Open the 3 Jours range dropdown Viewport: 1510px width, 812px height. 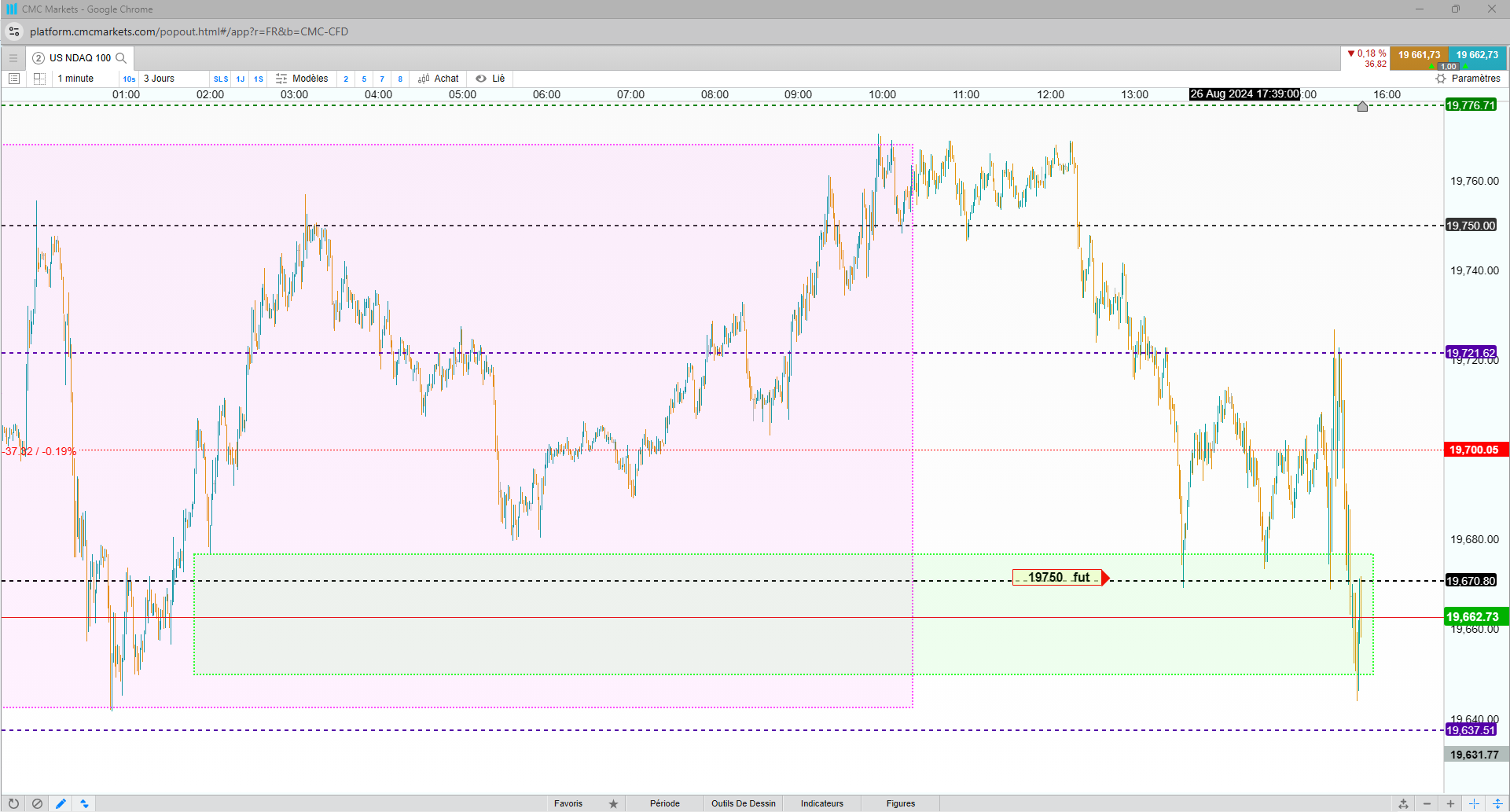[x=174, y=79]
